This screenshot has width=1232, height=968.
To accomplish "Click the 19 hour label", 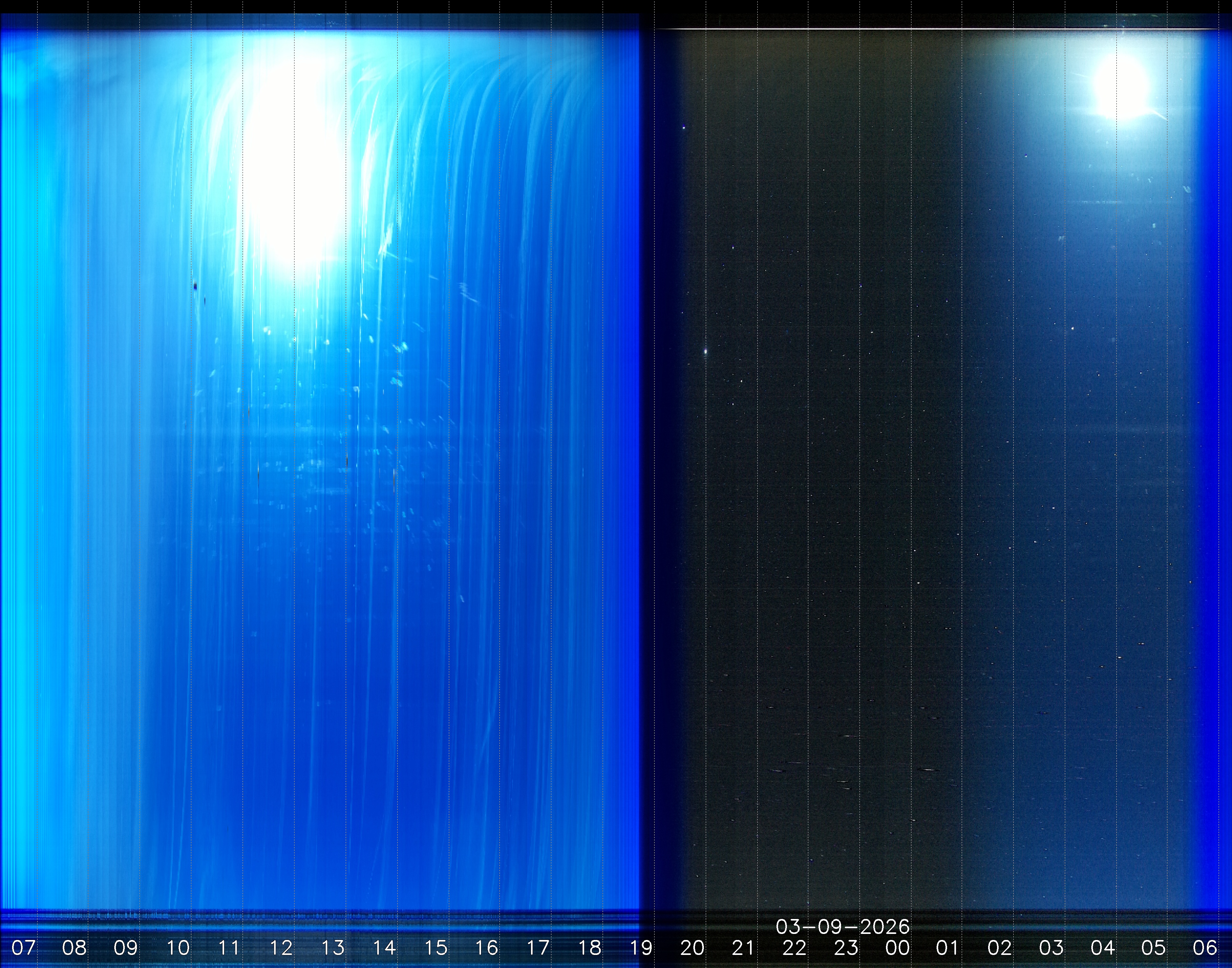I will [641, 948].
